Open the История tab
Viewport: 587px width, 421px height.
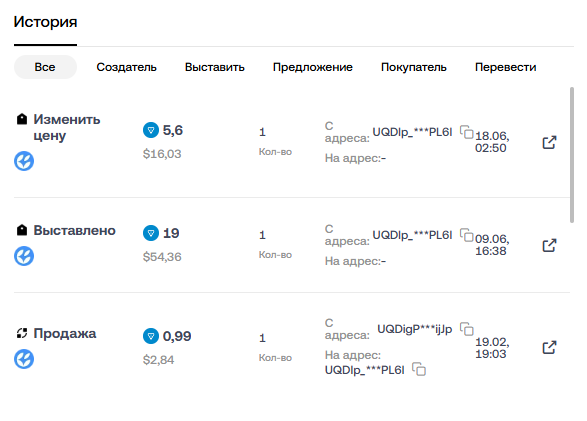coord(45,22)
